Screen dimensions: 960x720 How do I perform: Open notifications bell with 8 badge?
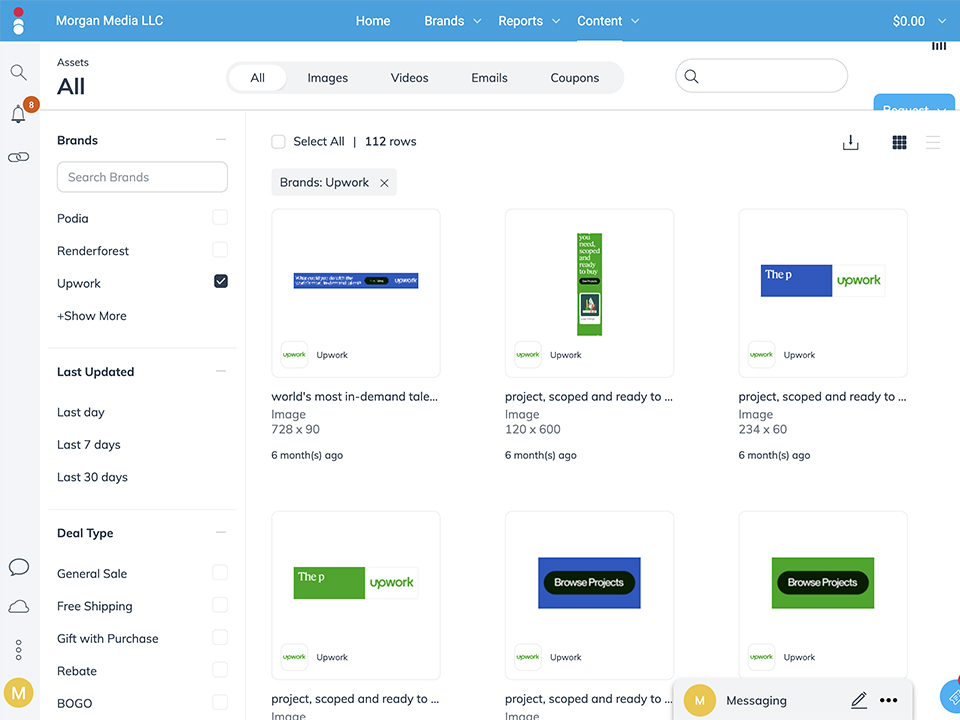point(20,113)
